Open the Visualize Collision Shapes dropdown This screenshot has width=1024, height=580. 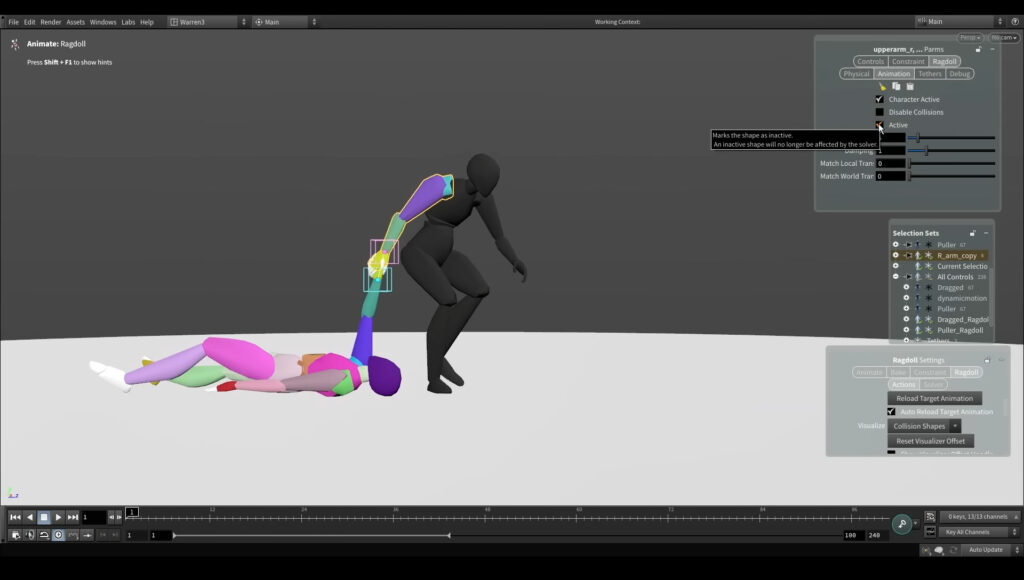pyautogui.click(x=924, y=426)
